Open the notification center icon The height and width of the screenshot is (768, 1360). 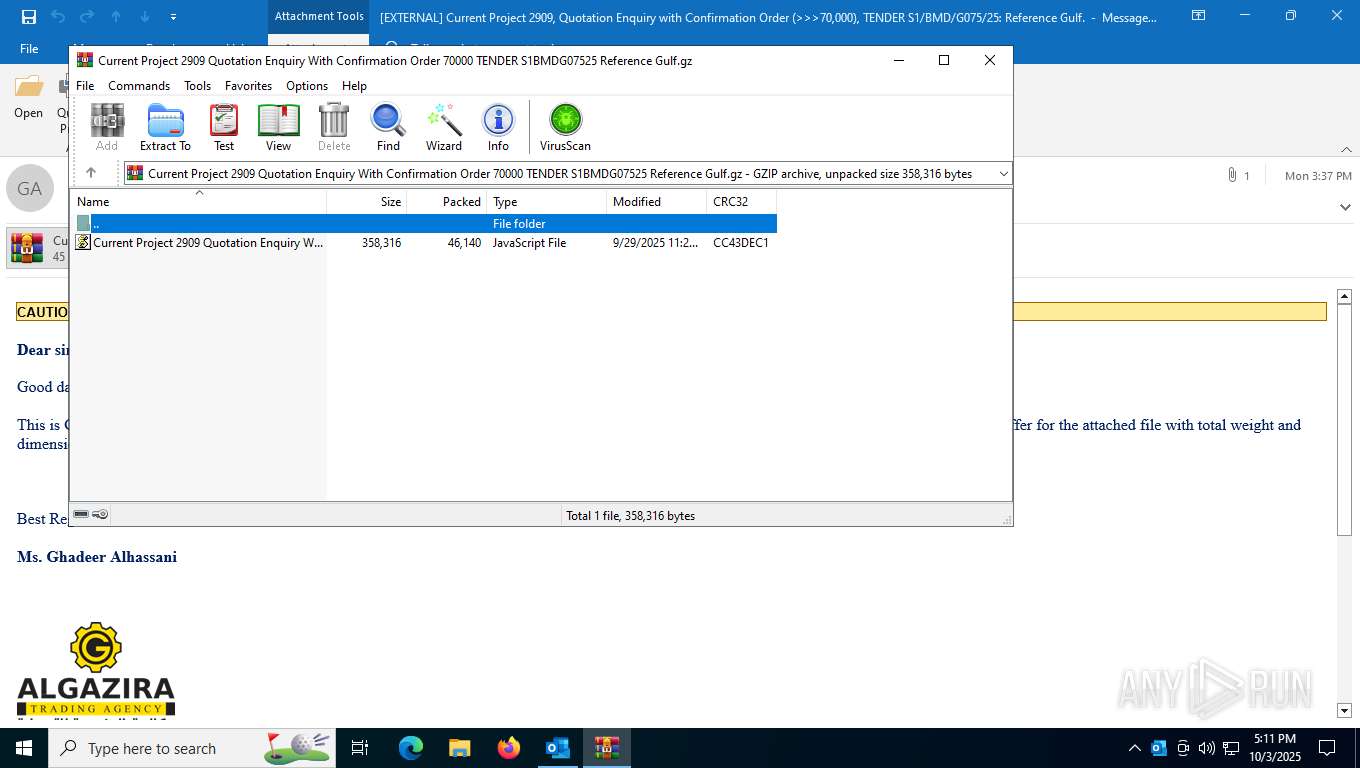coord(1327,748)
